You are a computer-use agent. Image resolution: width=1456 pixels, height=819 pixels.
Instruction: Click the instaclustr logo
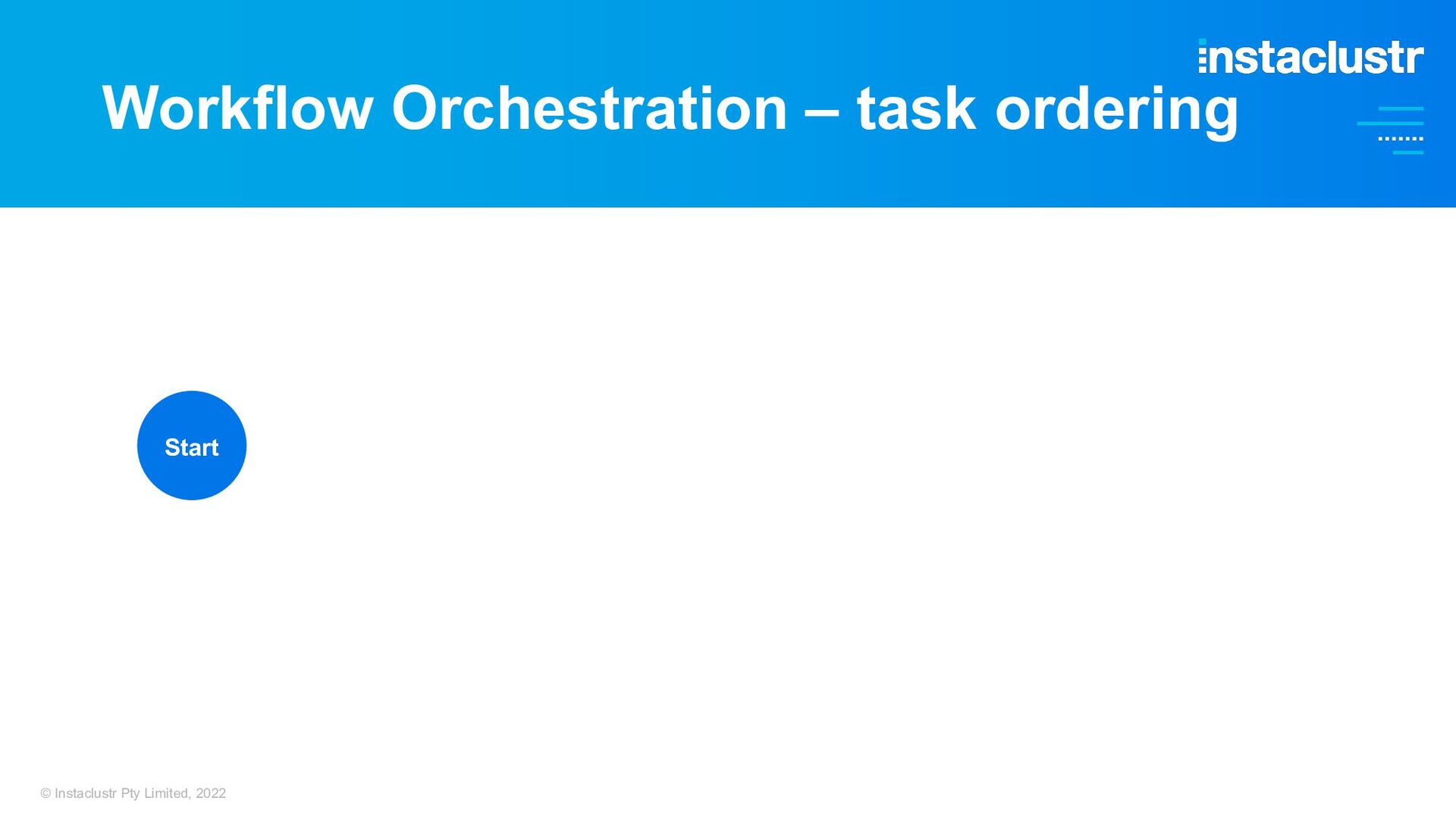[x=1311, y=57]
